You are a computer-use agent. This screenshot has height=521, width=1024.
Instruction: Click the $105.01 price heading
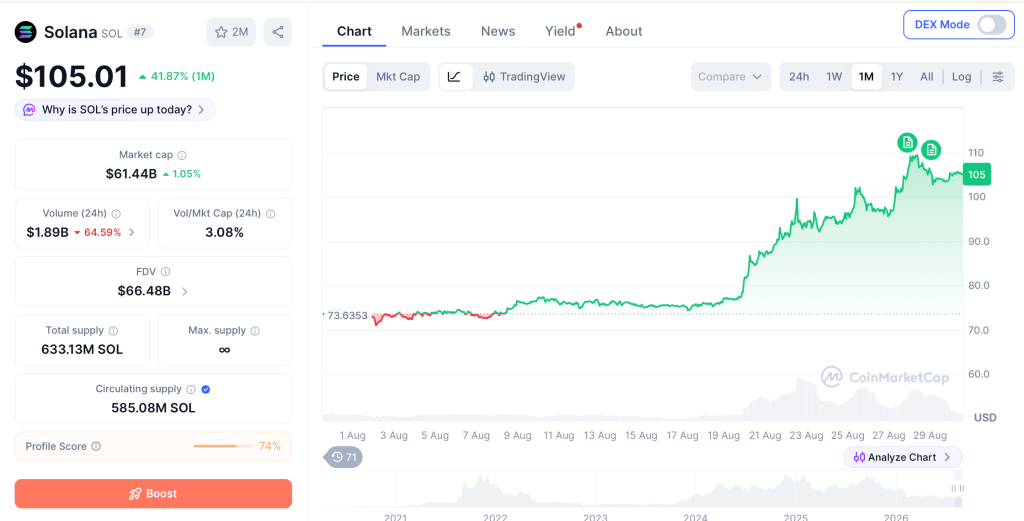(71, 76)
